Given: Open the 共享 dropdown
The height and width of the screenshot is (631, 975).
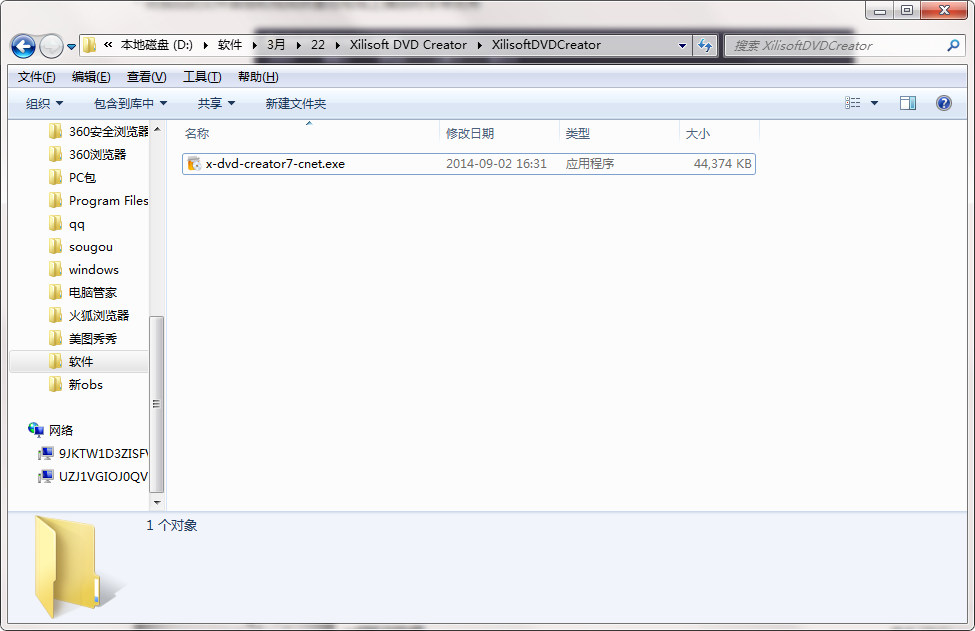Looking at the screenshot, I should pos(216,103).
